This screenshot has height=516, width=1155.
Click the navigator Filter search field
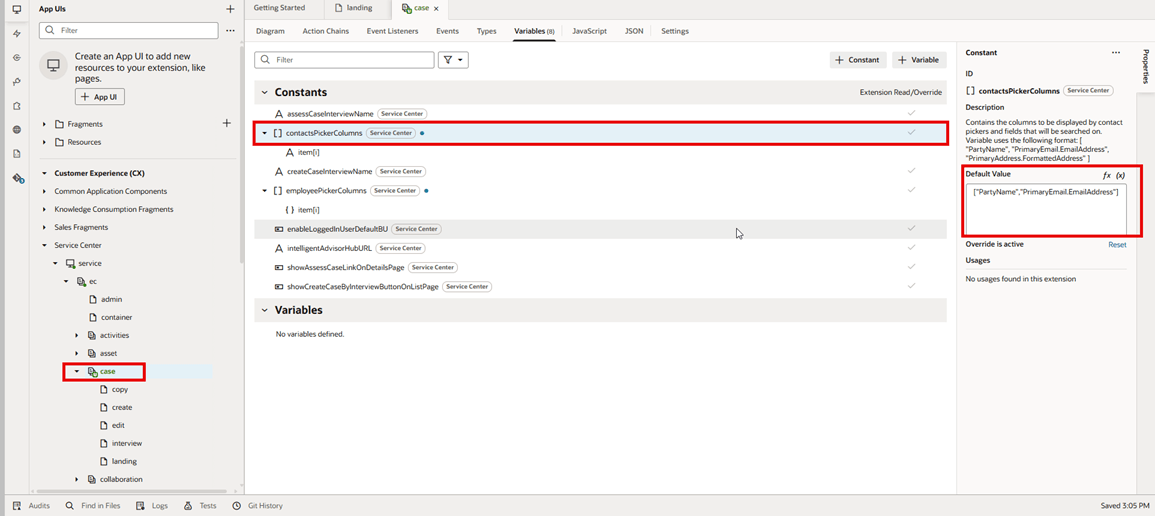(x=128, y=31)
